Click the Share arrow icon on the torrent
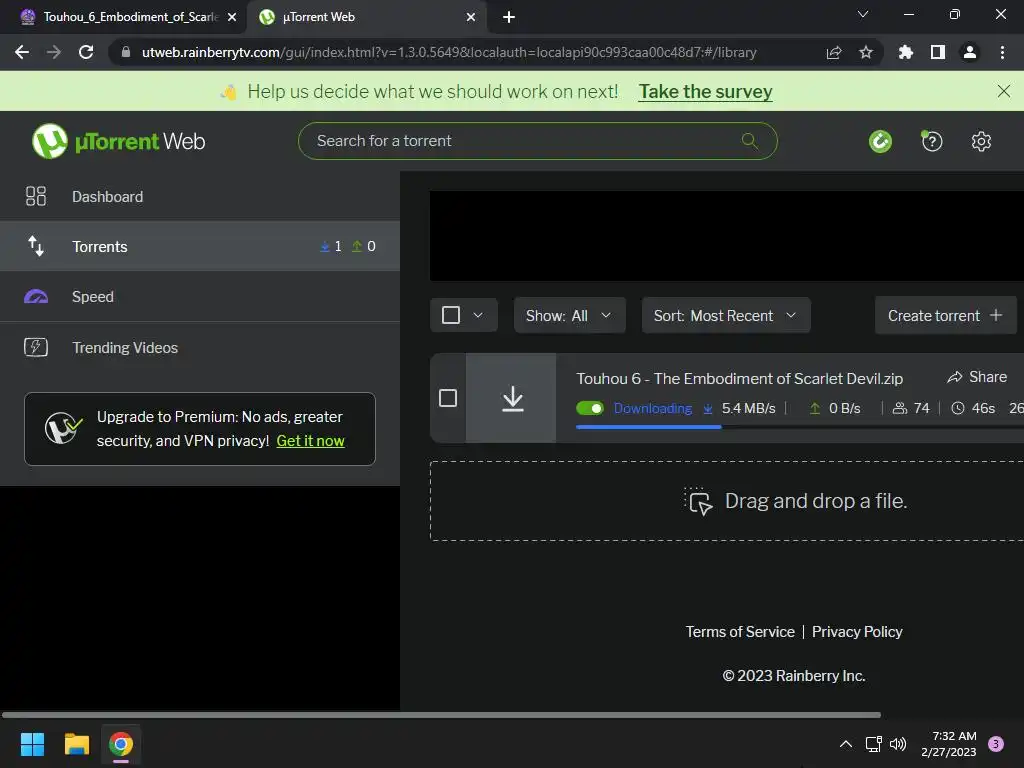Image resolution: width=1024 pixels, height=768 pixels. pos(955,377)
